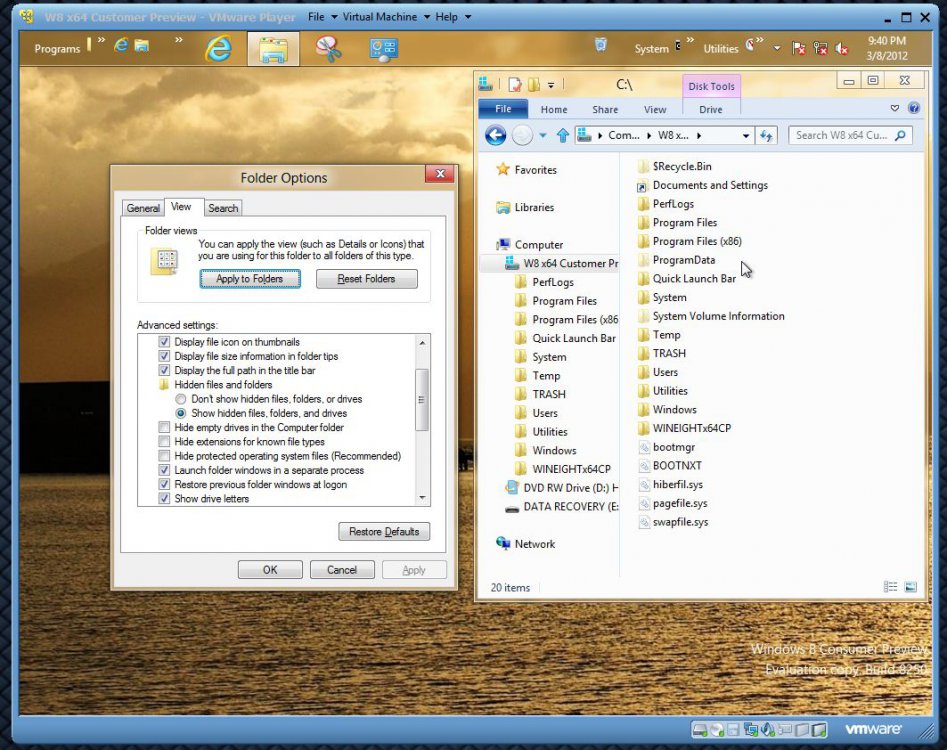The height and width of the screenshot is (750, 947).
Task: Toggle Display file size information in folder tips
Action: pos(164,356)
